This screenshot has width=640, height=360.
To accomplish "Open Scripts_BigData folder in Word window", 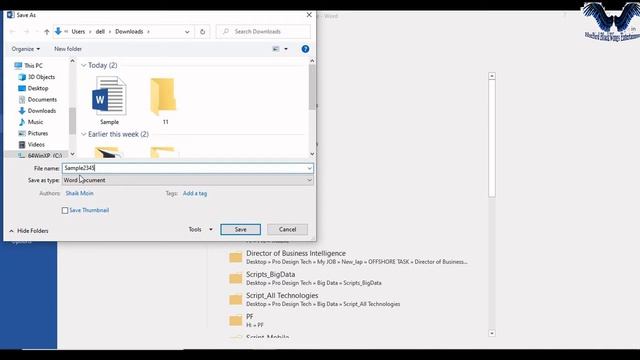I will pyautogui.click(x=305, y=278).
